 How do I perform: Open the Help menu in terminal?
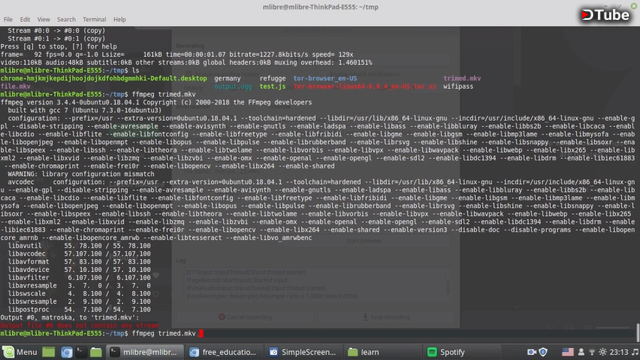(x=120, y=19)
